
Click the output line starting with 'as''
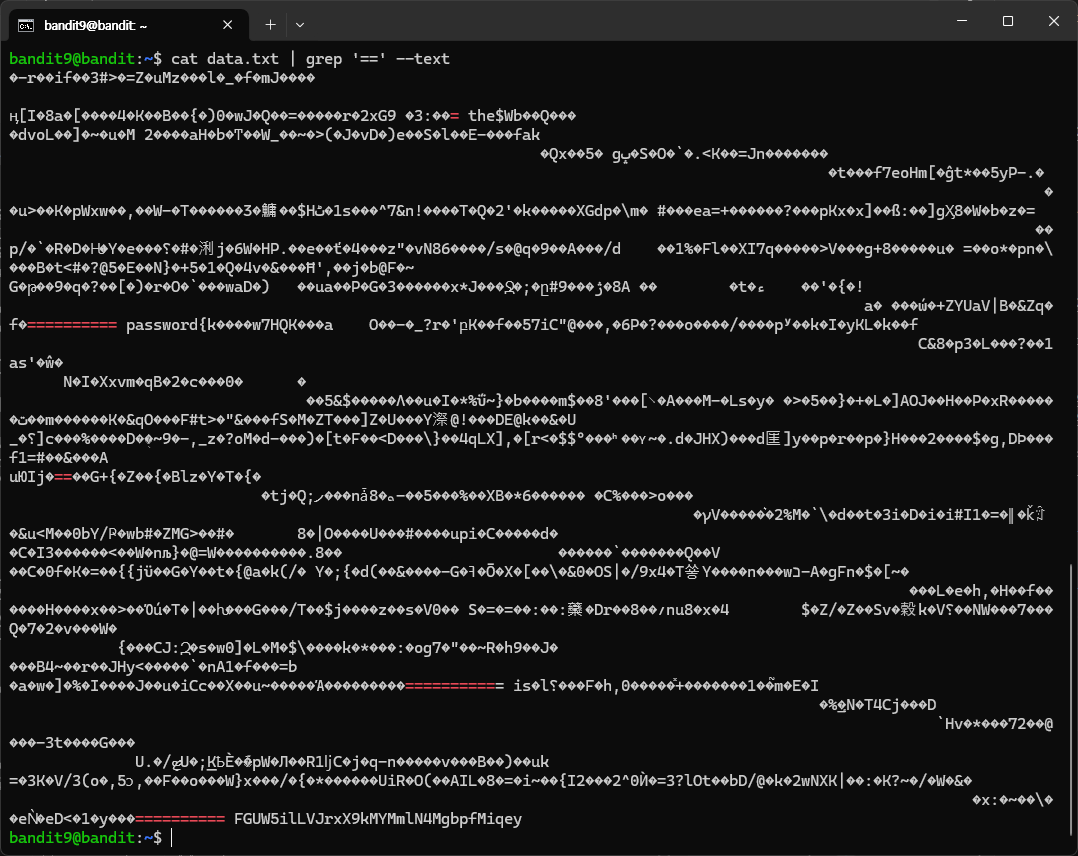(x=36, y=362)
